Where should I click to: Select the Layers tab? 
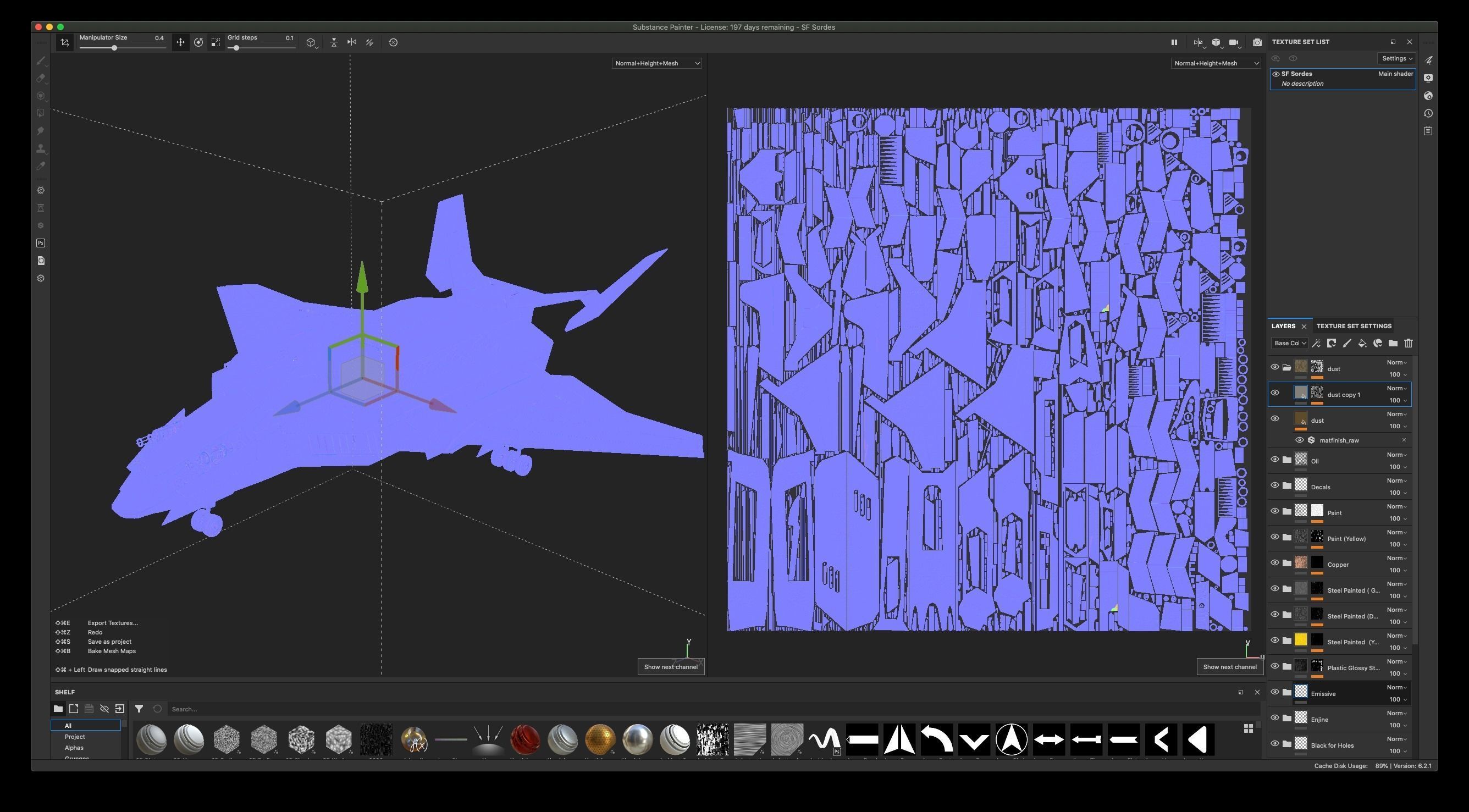pyautogui.click(x=1283, y=326)
